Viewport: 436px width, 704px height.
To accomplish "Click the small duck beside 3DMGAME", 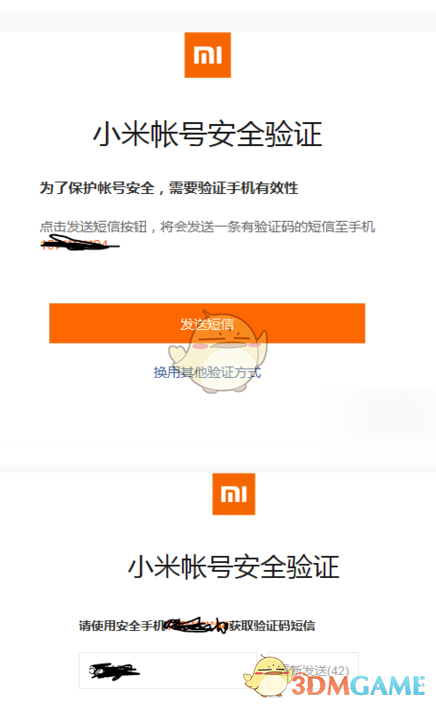I will [266, 676].
